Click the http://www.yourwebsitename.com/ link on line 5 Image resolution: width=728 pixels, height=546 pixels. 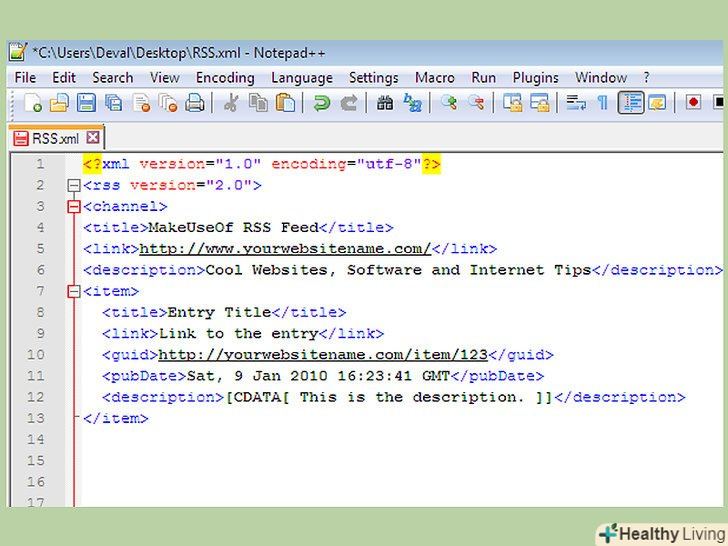tap(285, 249)
